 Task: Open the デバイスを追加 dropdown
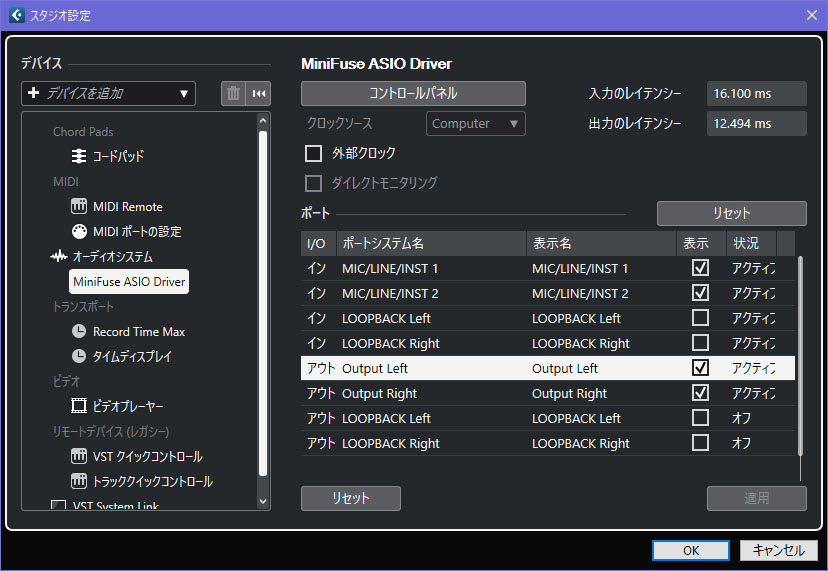coord(108,93)
